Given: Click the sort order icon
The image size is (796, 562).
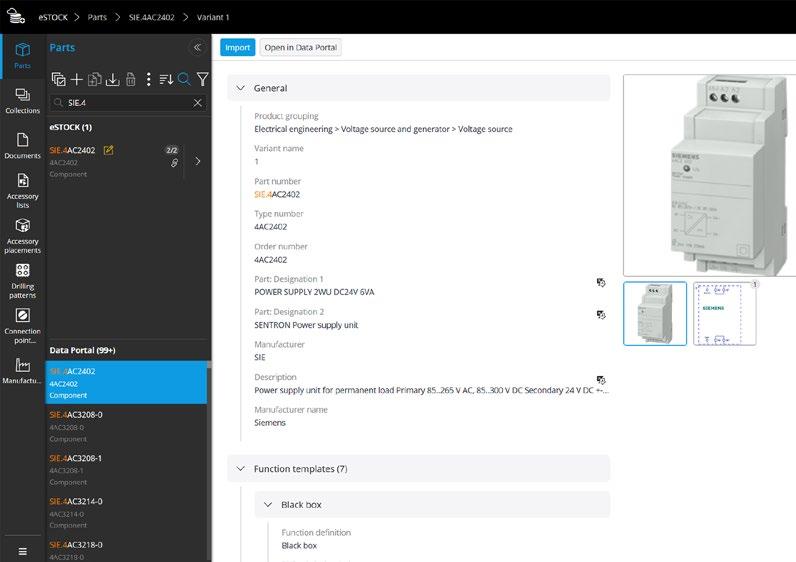Looking at the screenshot, I should [x=166, y=79].
